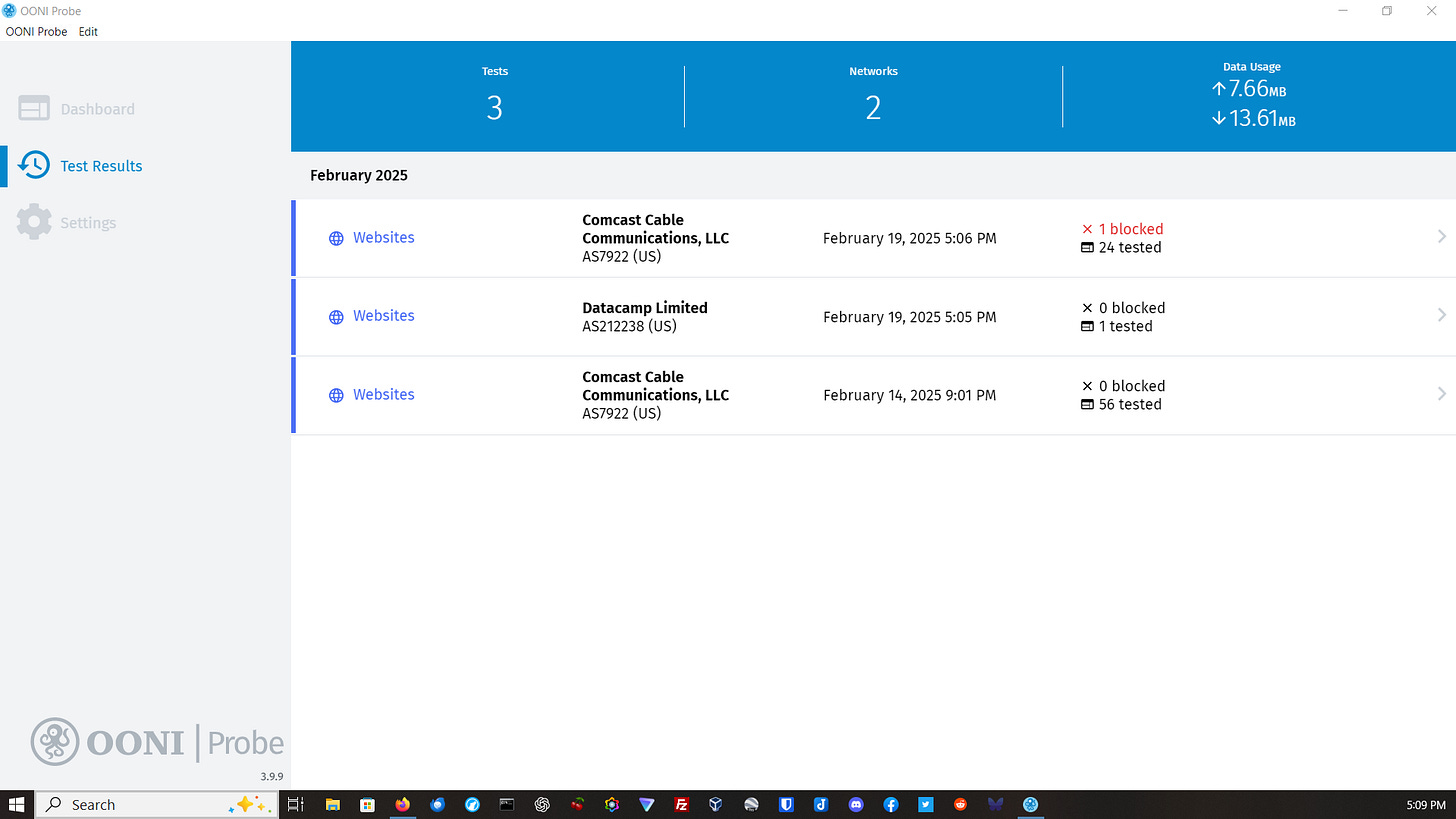The width and height of the screenshot is (1456, 819).
Task: Click OONI Probe icon in taskbar
Action: [x=1030, y=804]
